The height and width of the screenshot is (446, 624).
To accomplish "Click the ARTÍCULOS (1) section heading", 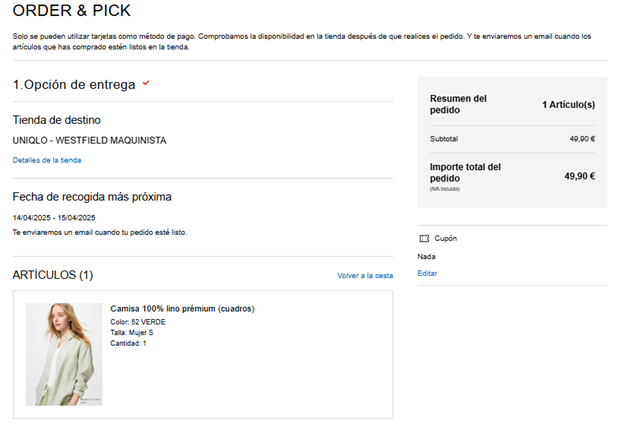I will (x=53, y=275).
